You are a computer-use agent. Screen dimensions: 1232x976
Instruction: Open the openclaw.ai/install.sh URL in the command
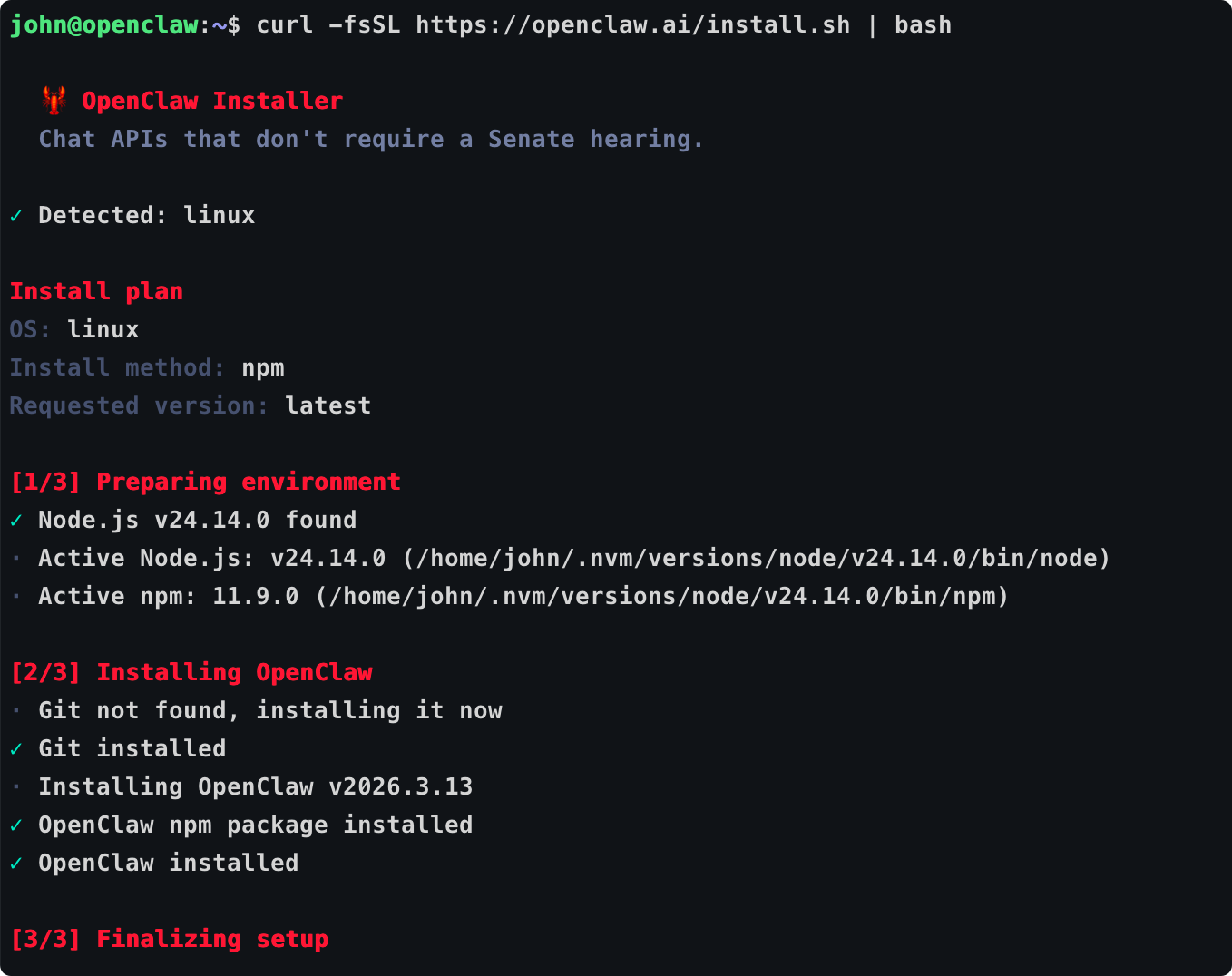[632, 24]
